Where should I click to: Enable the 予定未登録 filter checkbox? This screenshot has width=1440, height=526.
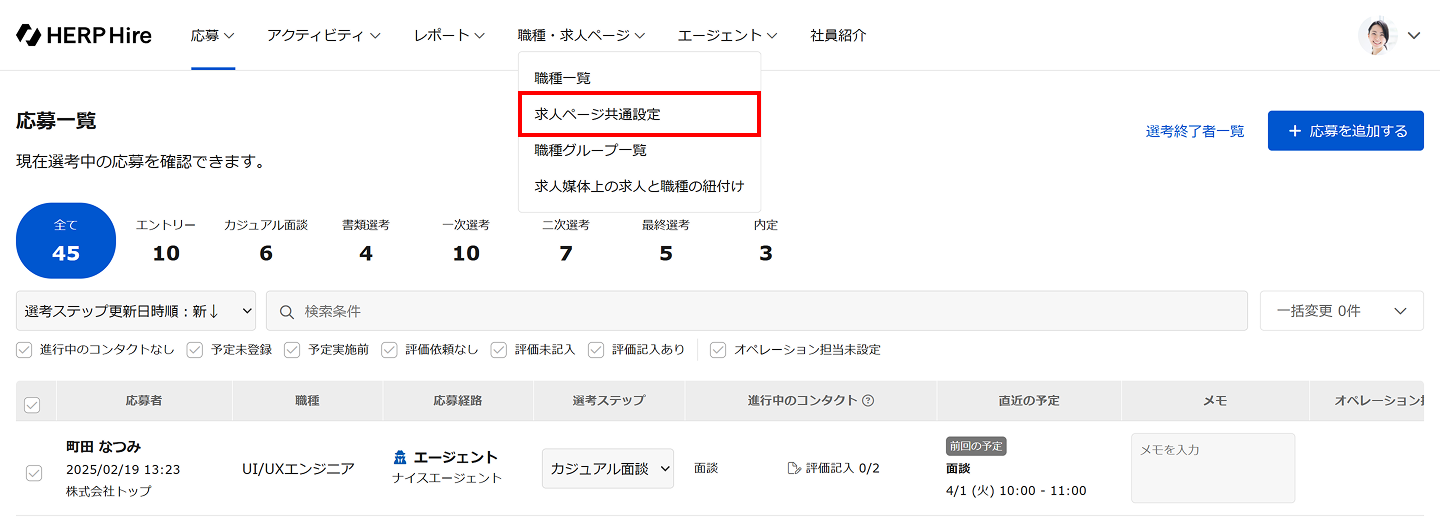coord(194,350)
